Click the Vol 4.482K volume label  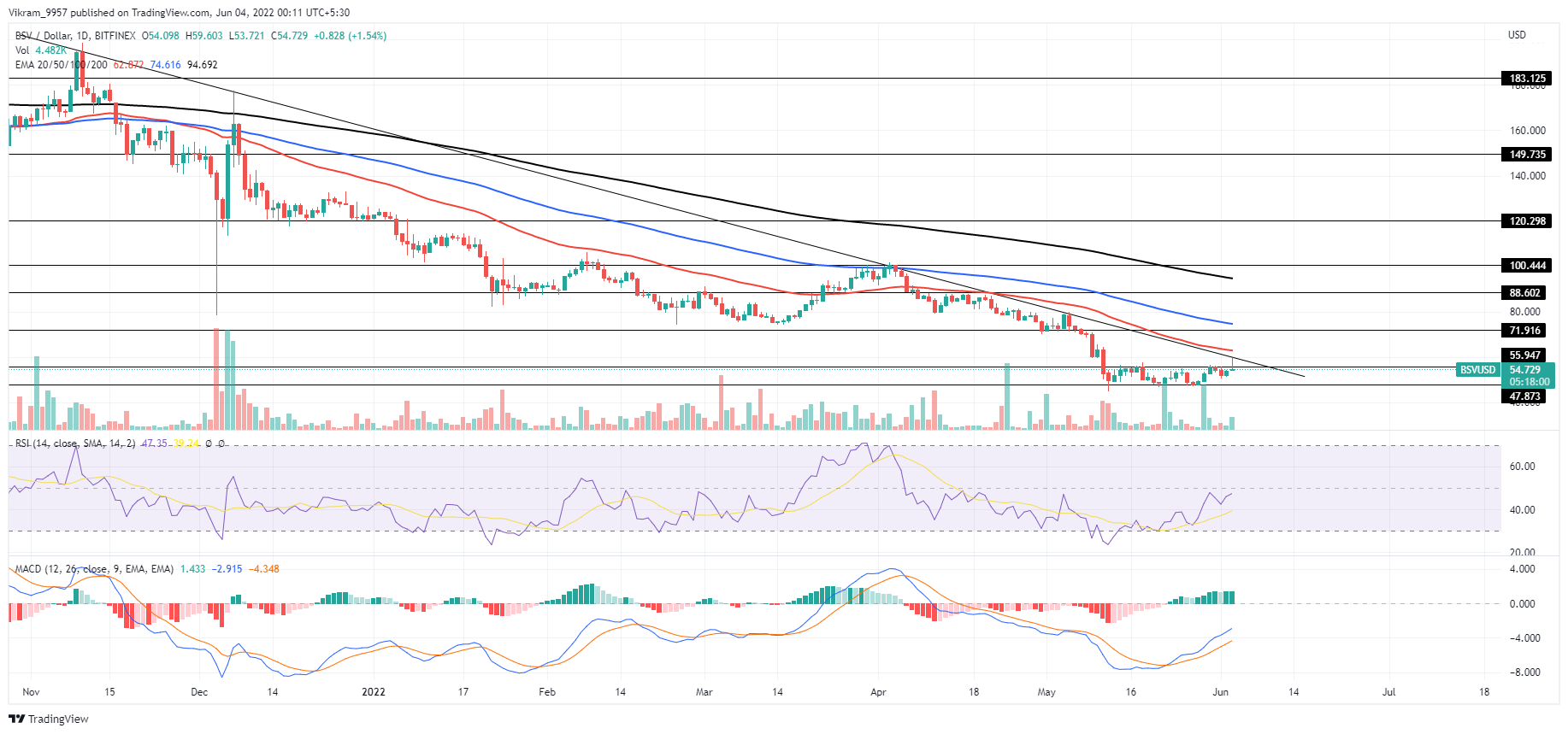[x=40, y=50]
